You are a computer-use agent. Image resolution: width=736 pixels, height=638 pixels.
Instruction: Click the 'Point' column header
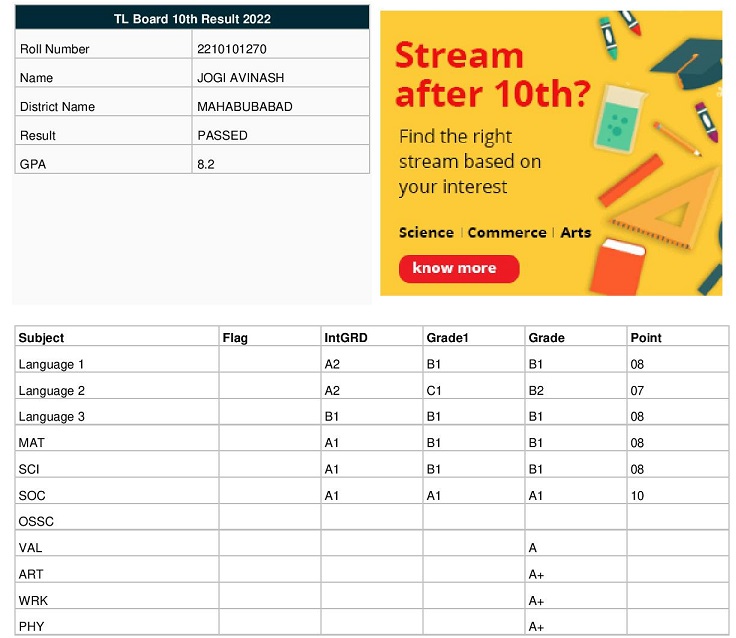tap(678, 337)
